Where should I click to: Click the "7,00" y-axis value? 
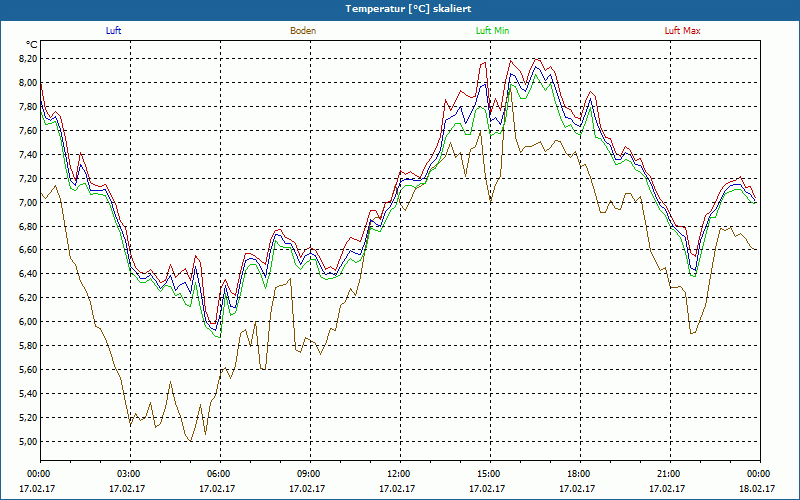click(28, 203)
